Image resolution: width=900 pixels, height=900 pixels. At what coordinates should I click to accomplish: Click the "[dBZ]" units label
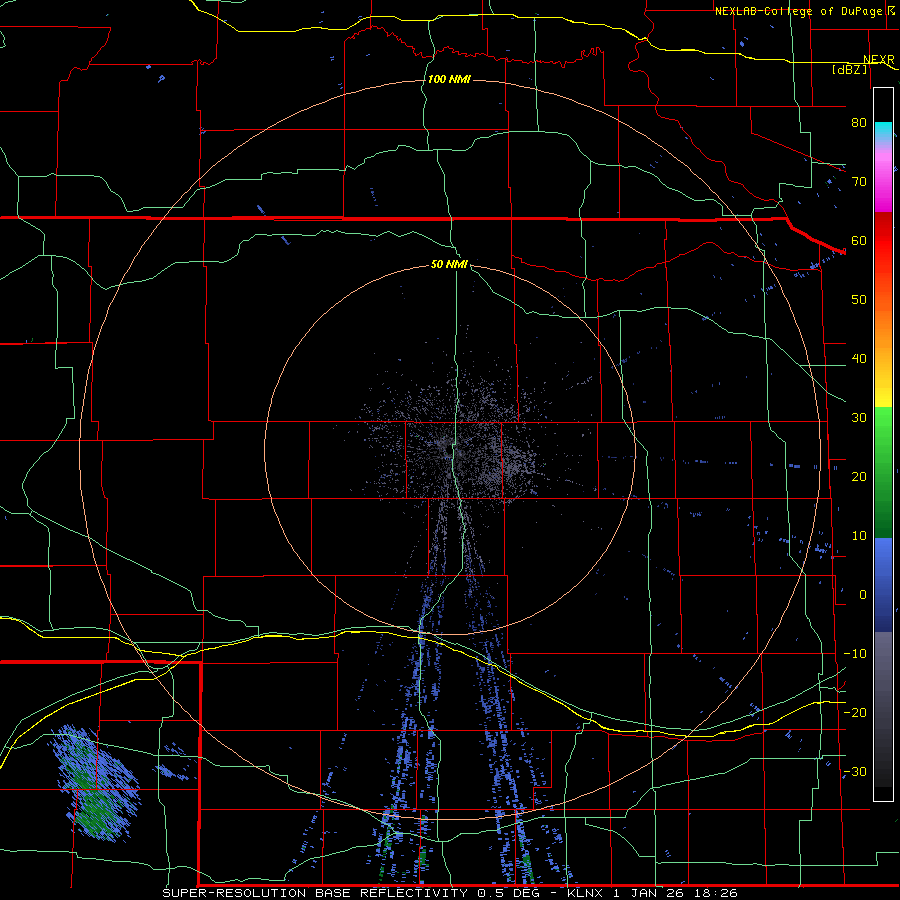click(x=849, y=69)
